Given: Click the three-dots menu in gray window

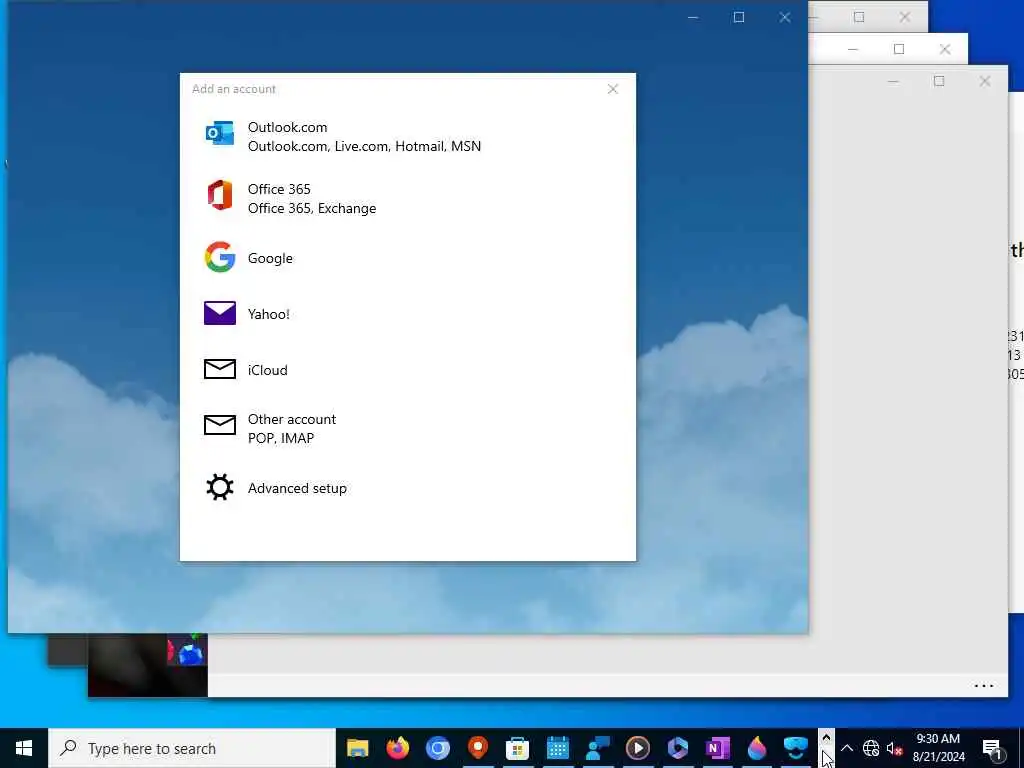Looking at the screenshot, I should coord(984,686).
